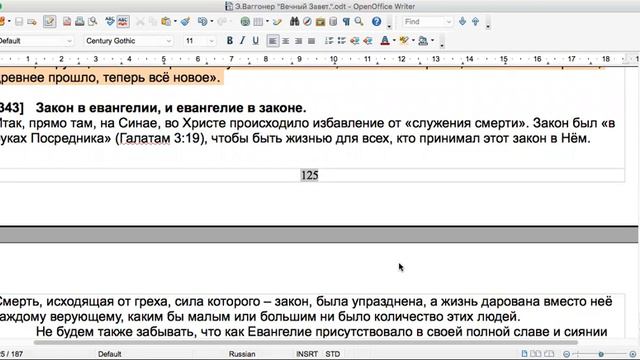640x360 pixels.
Task: Open the Navigator compass icon
Action: pyautogui.click(x=307, y=22)
